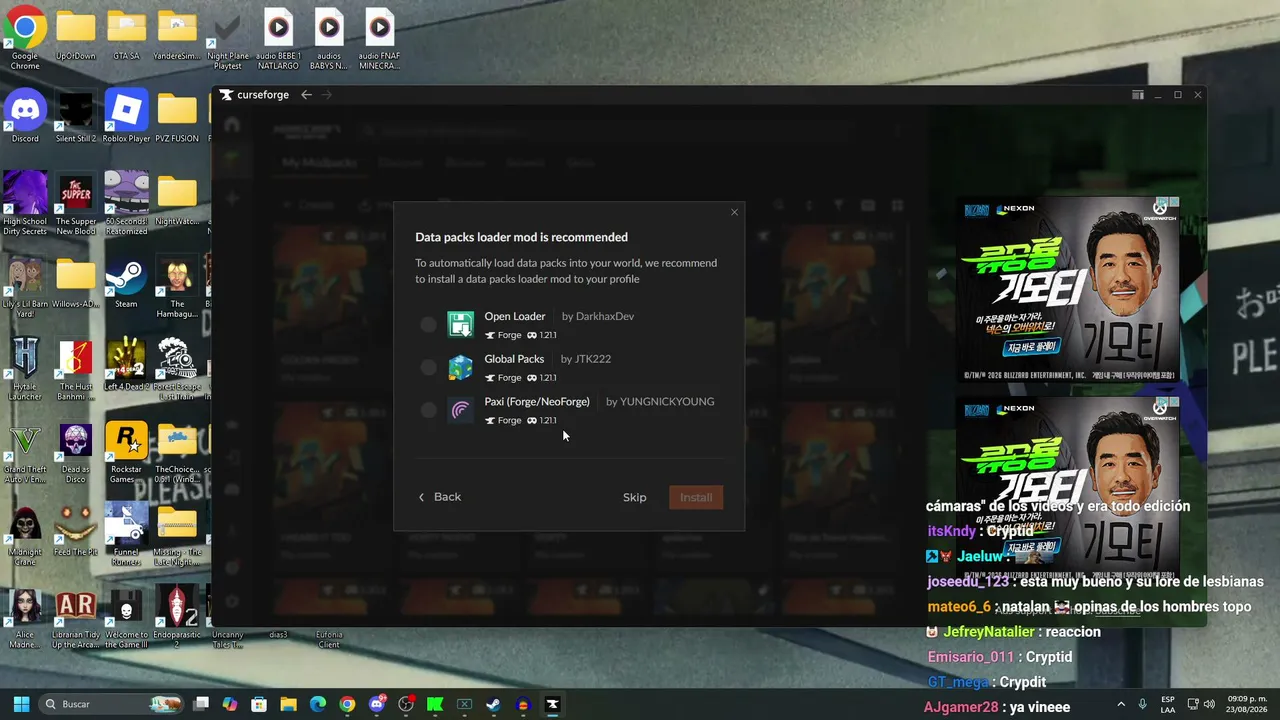The image size is (1280, 720).
Task: Select the PVZ FUSION folder
Action: (177, 116)
